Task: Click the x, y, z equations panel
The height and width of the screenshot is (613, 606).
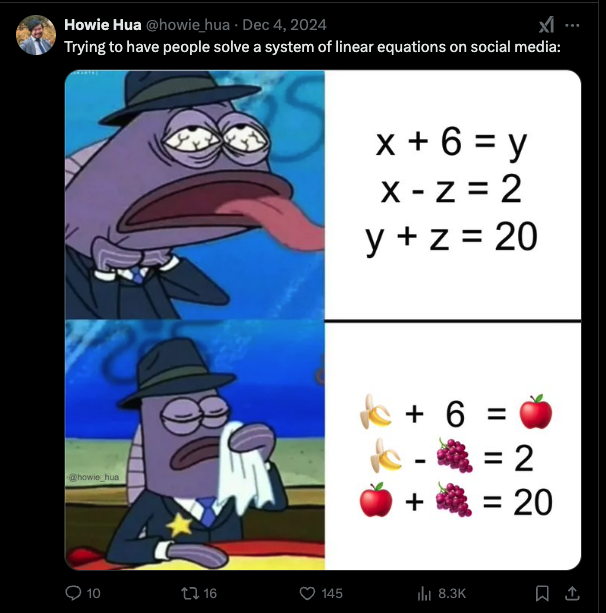Action: (x=453, y=195)
